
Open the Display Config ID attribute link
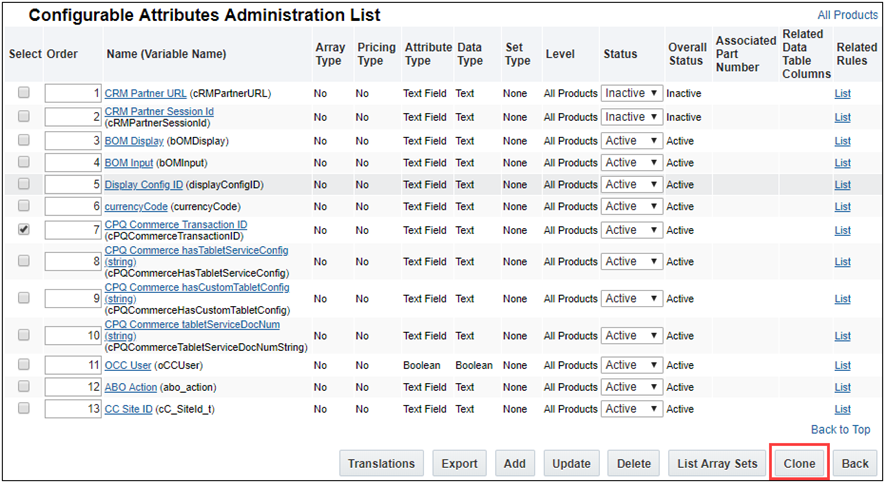pos(143,185)
